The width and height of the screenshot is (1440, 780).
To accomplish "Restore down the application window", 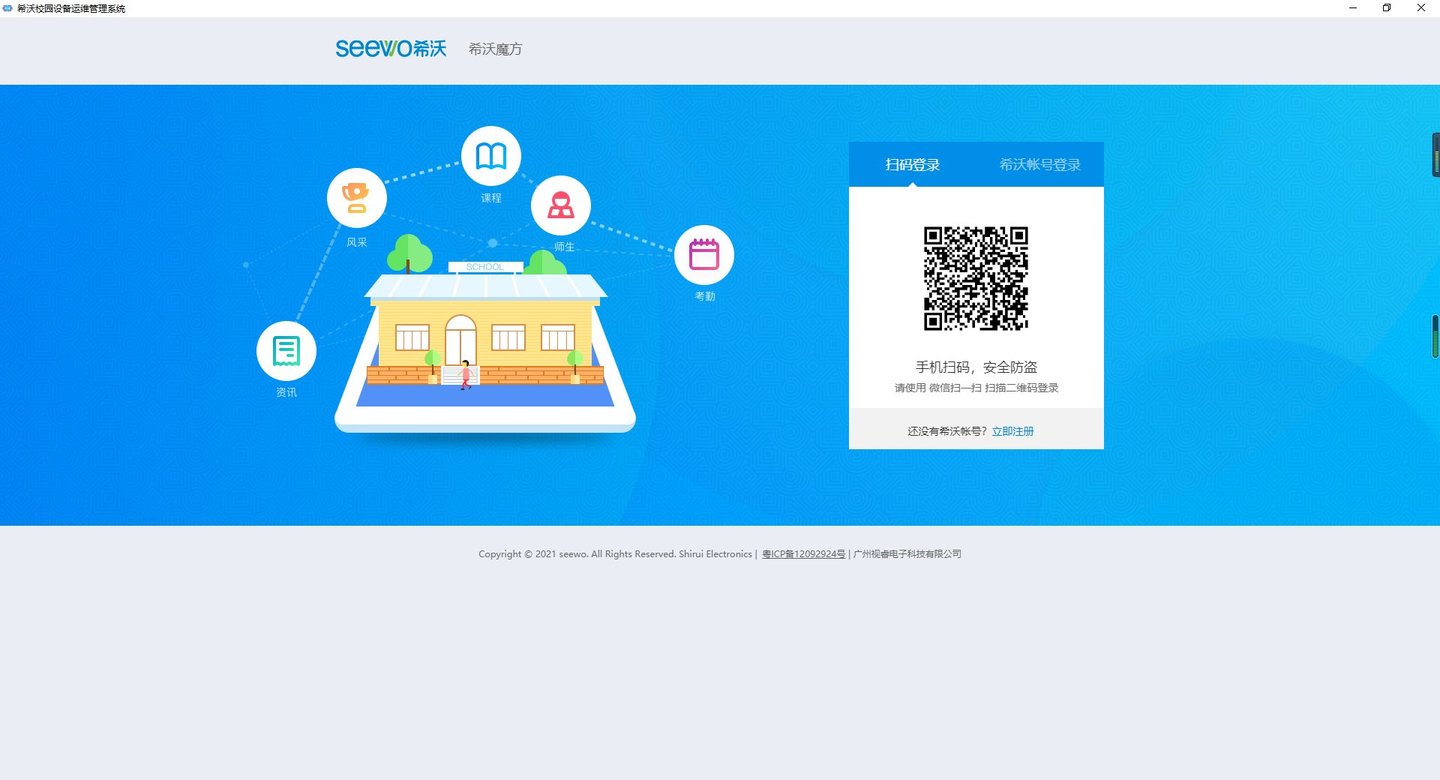I will click(x=1387, y=8).
